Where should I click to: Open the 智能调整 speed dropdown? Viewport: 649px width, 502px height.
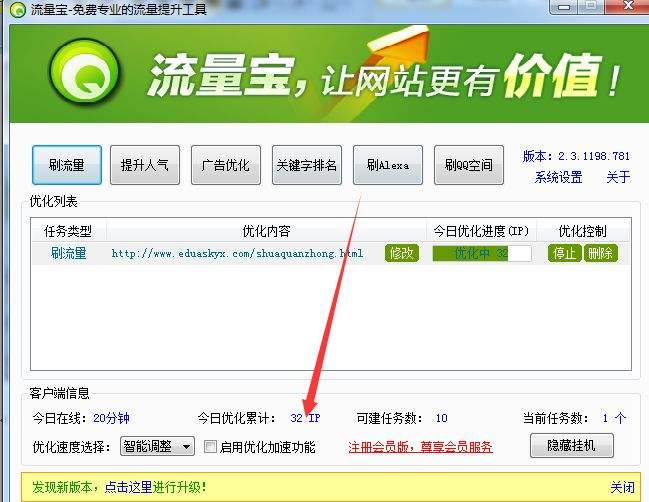[157, 447]
